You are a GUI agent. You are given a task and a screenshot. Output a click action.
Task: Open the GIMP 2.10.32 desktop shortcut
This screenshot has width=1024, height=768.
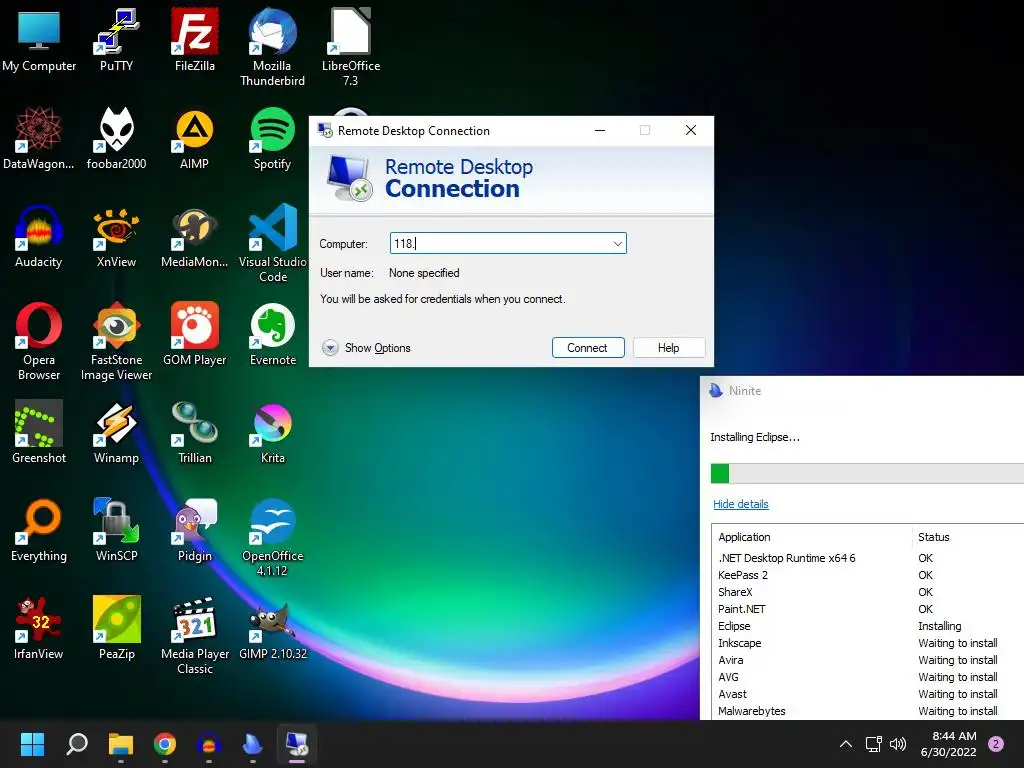click(x=272, y=628)
